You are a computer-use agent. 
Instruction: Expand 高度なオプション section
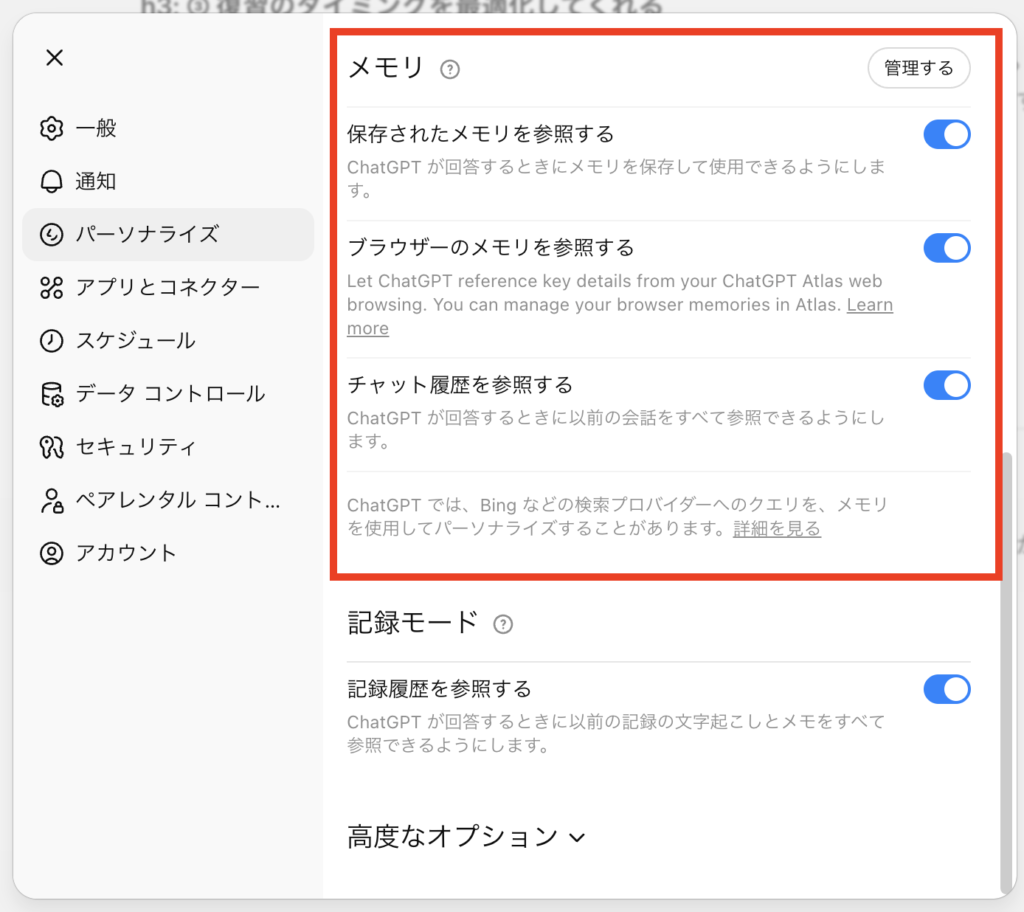pos(465,837)
